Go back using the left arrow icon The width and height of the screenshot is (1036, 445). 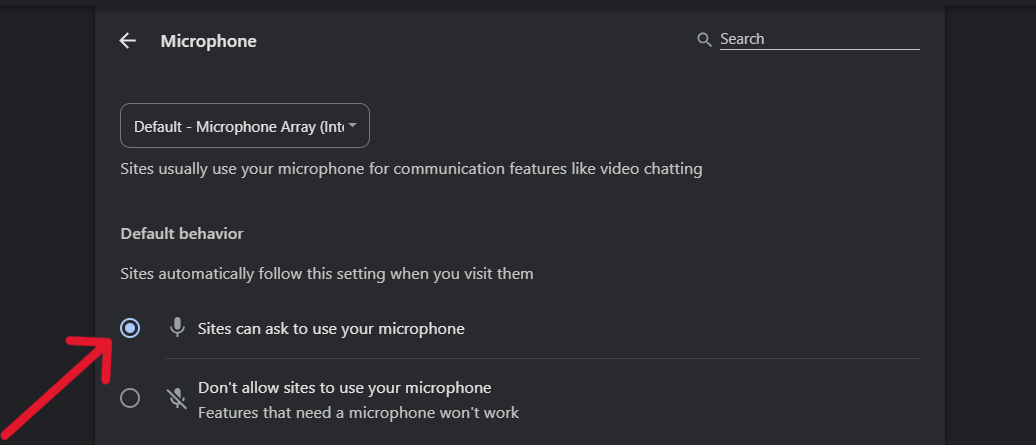tap(127, 41)
